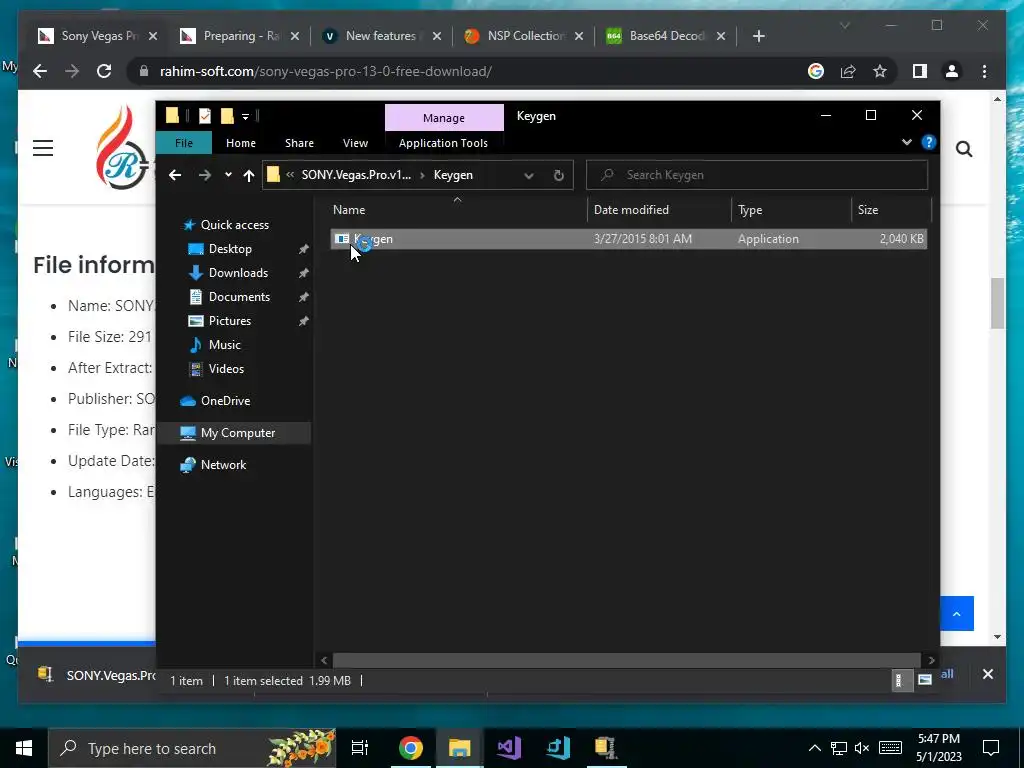Select Downloads in navigation pane
The height and width of the screenshot is (768, 1024).
click(238, 273)
